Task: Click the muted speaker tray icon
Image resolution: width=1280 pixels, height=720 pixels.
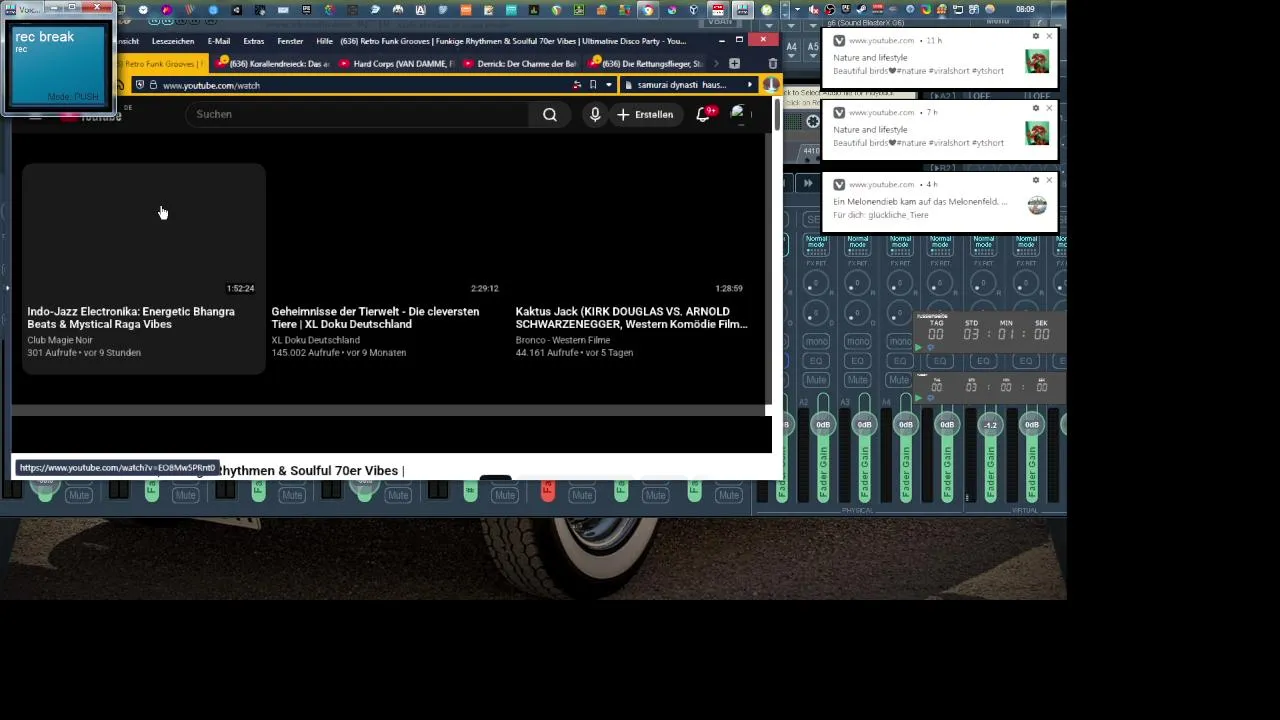Action: 816,10
